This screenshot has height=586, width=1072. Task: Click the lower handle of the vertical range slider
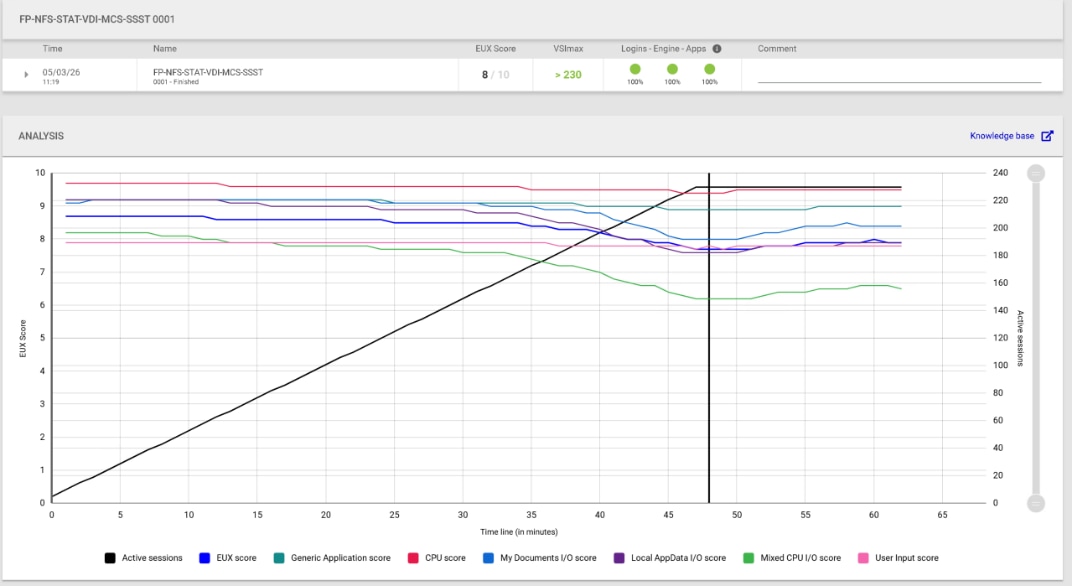1036,503
